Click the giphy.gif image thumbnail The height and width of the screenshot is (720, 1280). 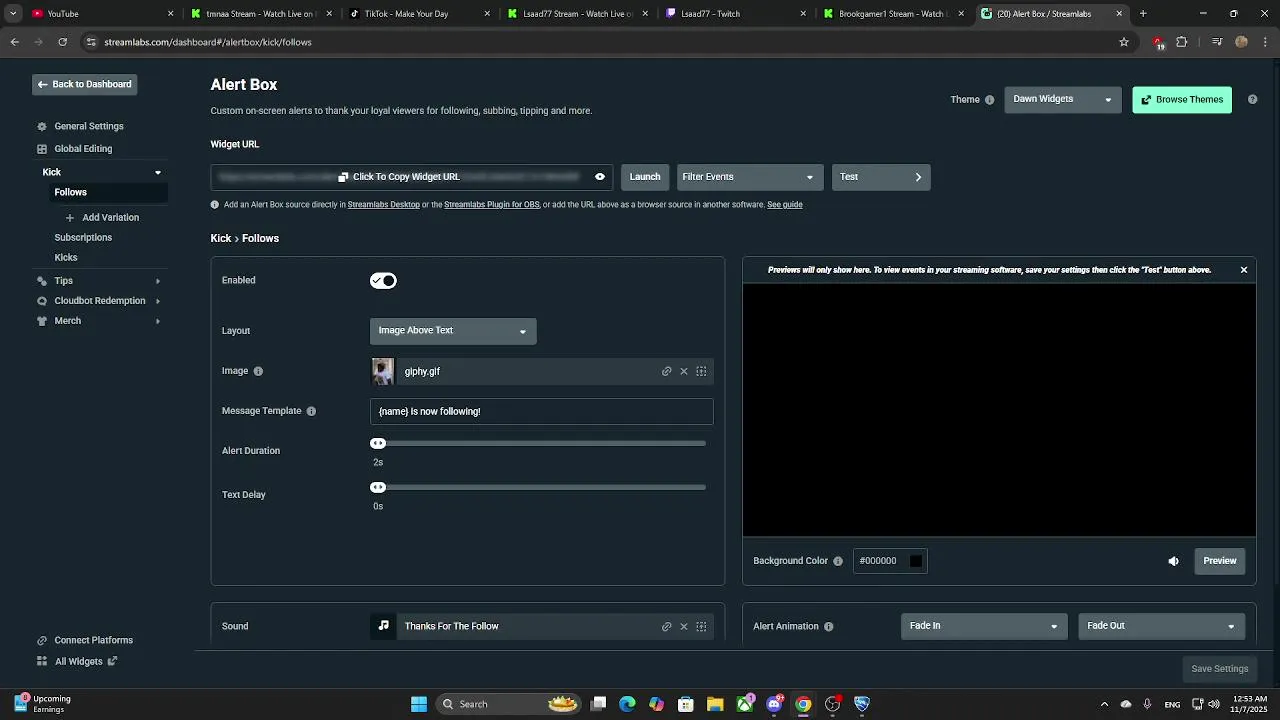point(383,371)
